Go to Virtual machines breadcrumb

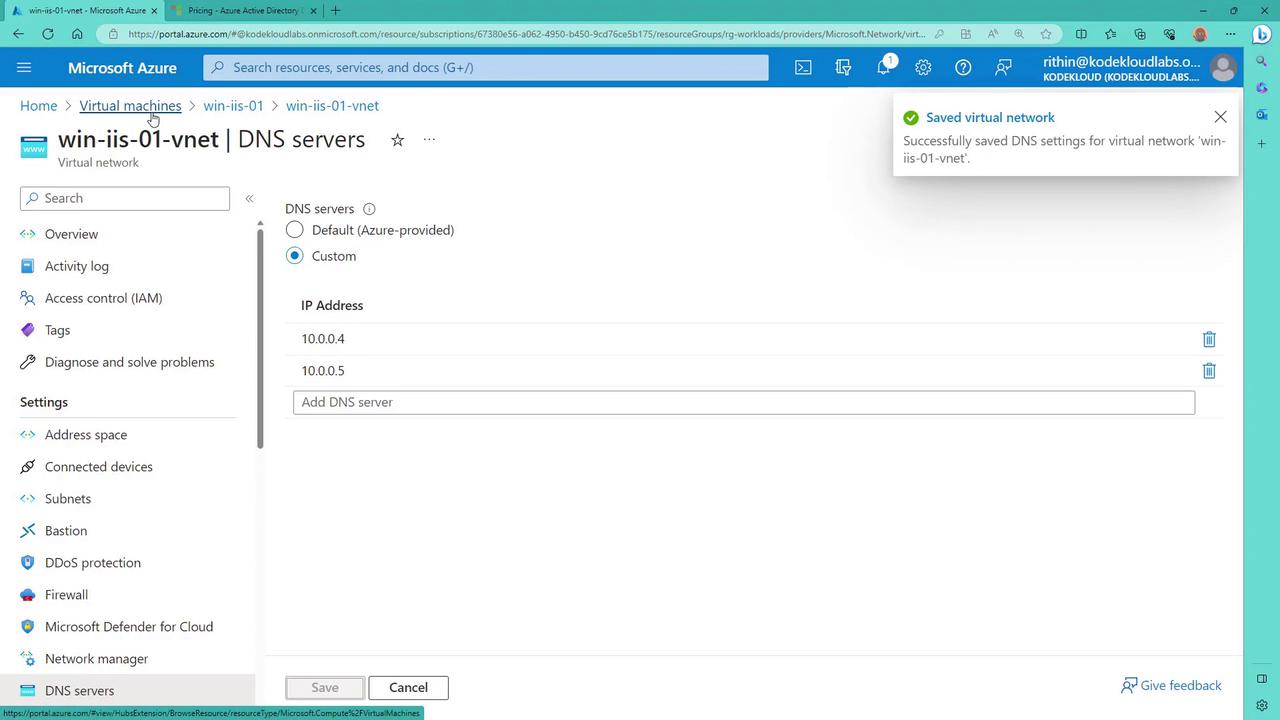130,106
